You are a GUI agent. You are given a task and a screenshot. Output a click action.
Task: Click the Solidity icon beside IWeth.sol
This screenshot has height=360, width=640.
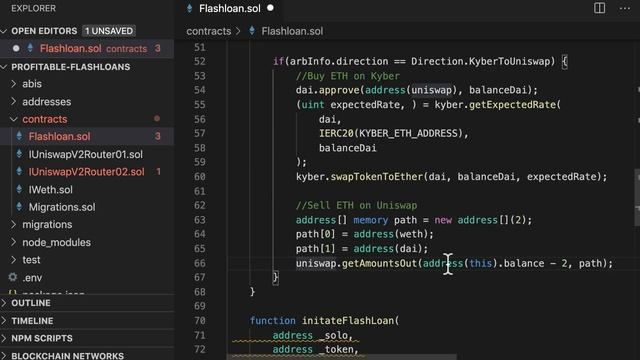[19, 189]
